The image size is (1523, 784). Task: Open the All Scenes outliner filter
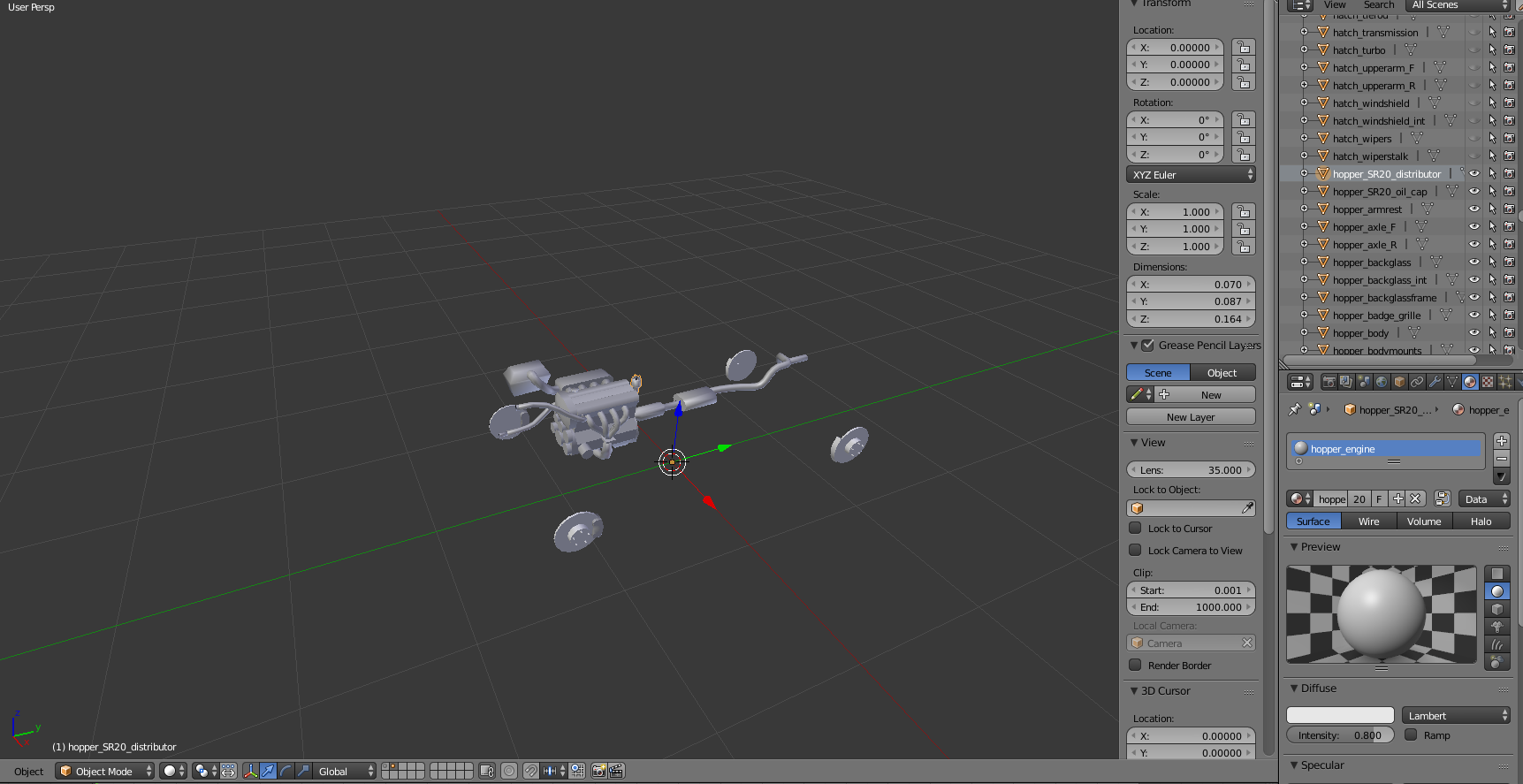1458,5
